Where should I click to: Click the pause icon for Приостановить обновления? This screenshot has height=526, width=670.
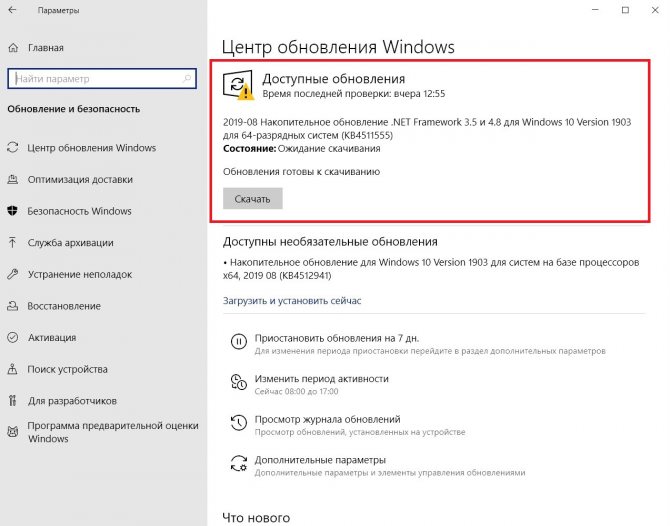238,342
